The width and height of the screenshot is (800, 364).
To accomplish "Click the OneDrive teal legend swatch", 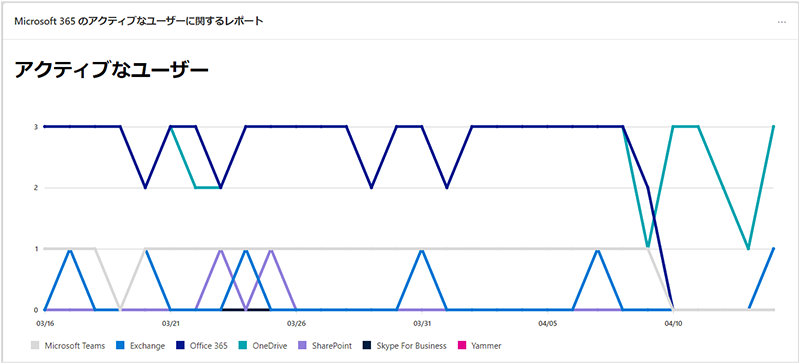I will pyautogui.click(x=244, y=346).
